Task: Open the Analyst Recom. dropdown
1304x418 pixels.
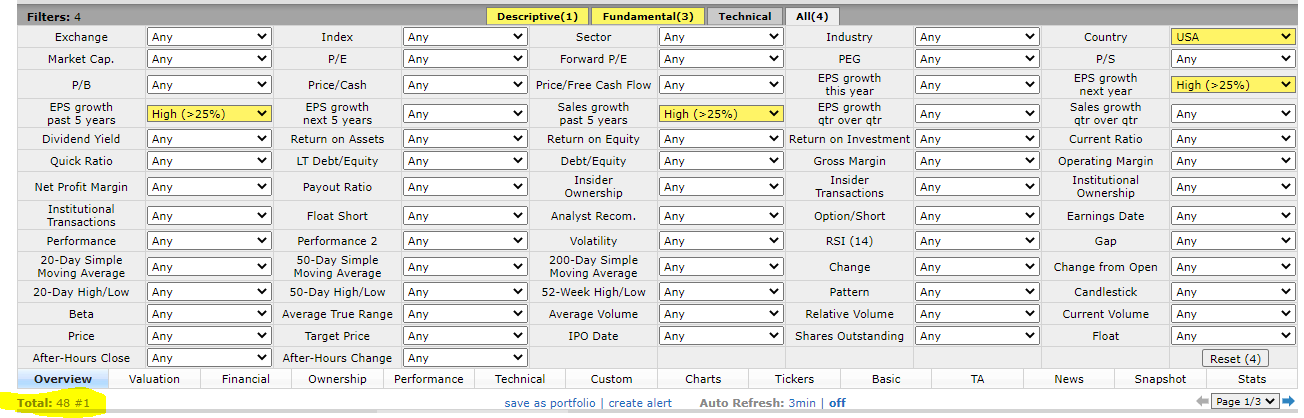Action: coord(721,216)
